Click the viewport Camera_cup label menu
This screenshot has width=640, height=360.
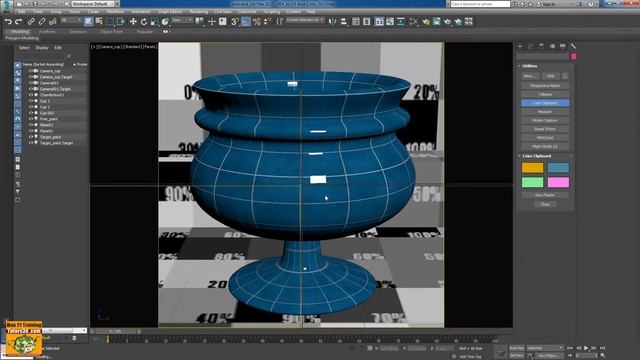click(x=110, y=47)
